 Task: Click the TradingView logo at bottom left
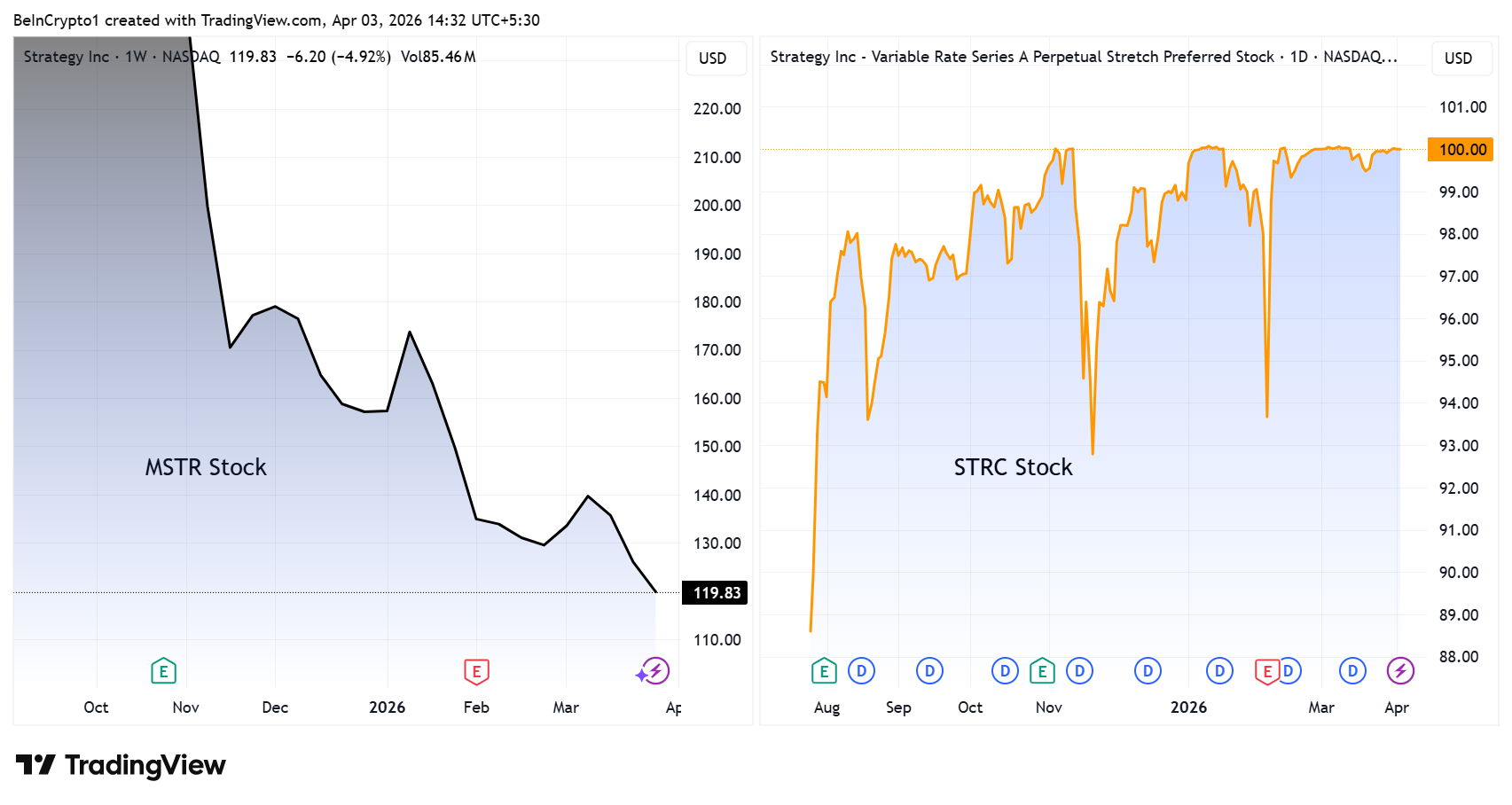tap(118, 764)
